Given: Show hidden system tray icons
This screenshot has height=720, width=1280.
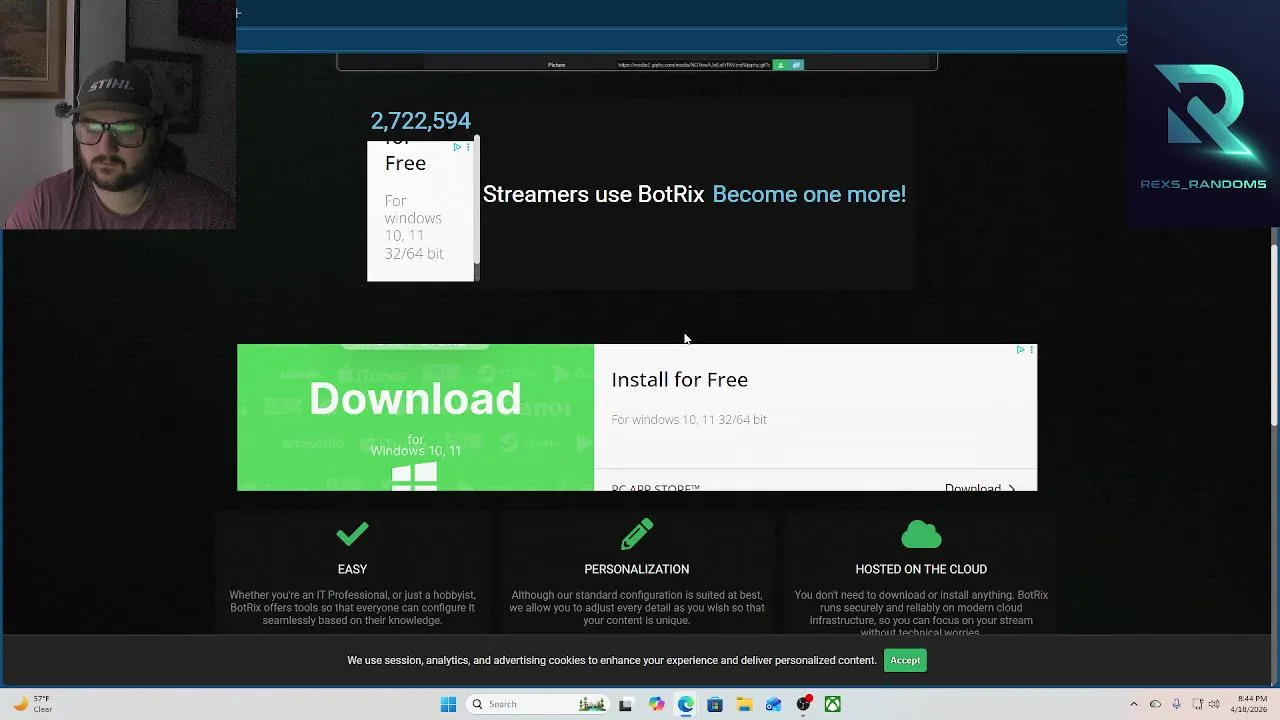Looking at the screenshot, I should (1133, 704).
